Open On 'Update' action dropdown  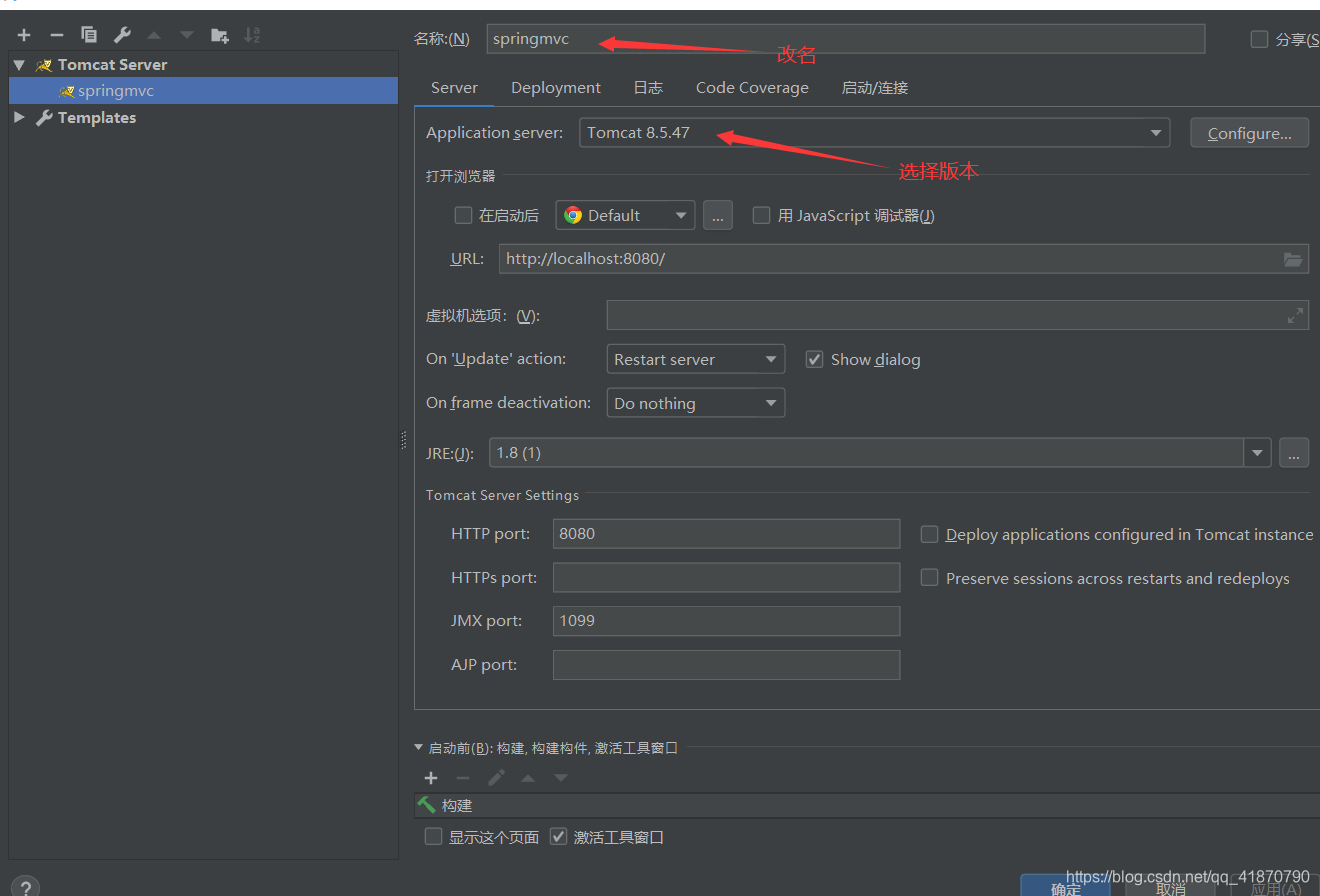tap(696, 359)
